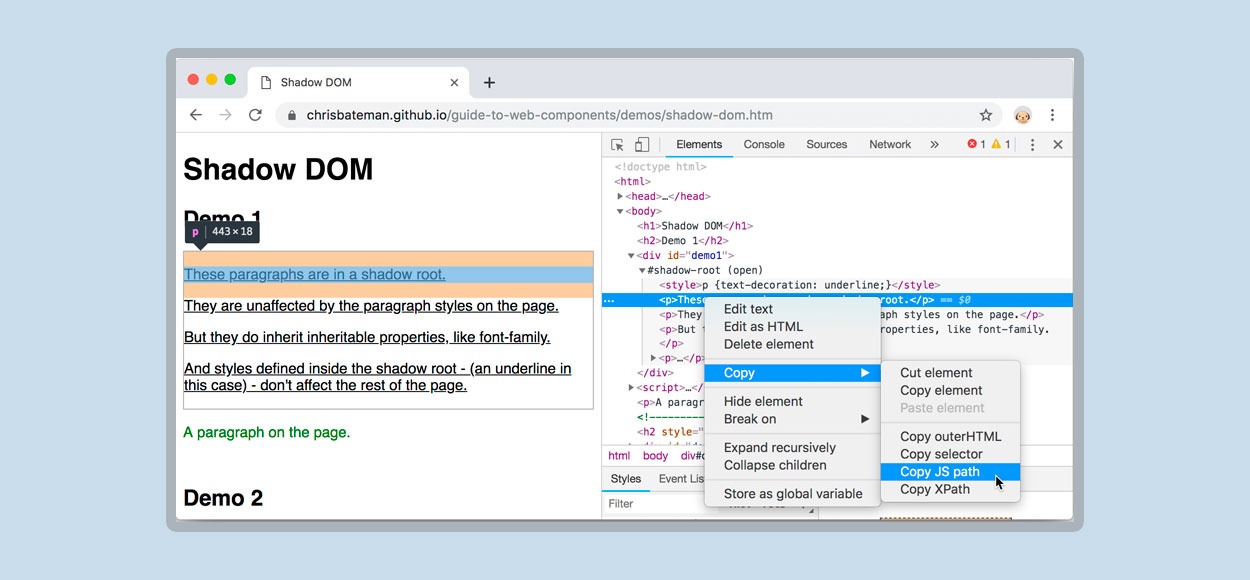Screen dimensions: 1250x580
Task: Click the red error count icon
Action: coord(976,145)
